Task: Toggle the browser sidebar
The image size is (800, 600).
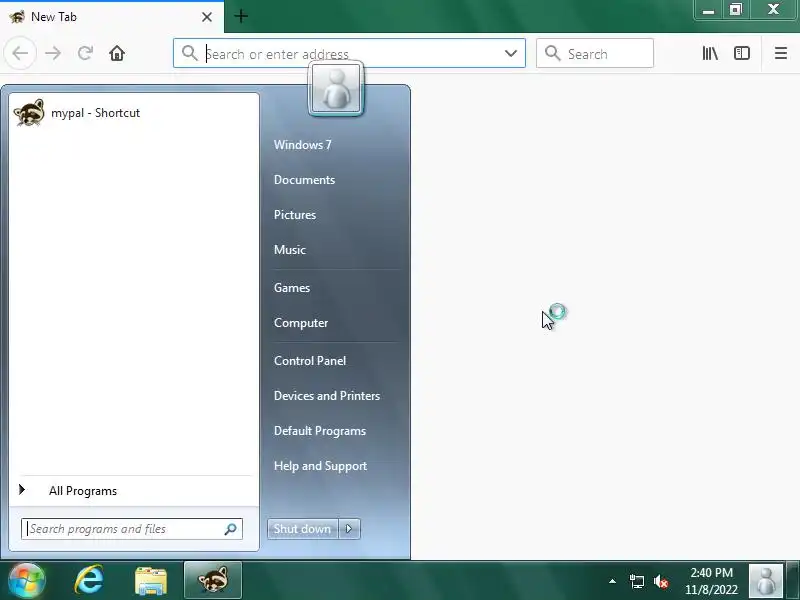Action: (742, 53)
